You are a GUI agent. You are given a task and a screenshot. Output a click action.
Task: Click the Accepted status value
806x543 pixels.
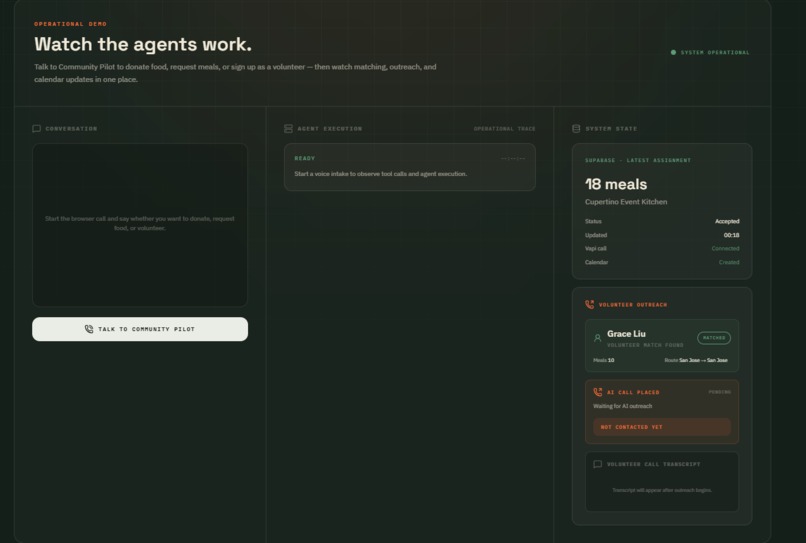tap(727, 222)
